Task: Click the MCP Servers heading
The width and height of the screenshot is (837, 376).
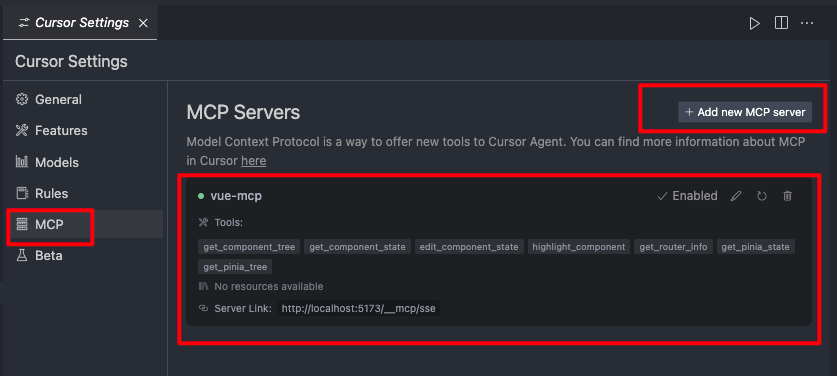Action: (x=243, y=112)
